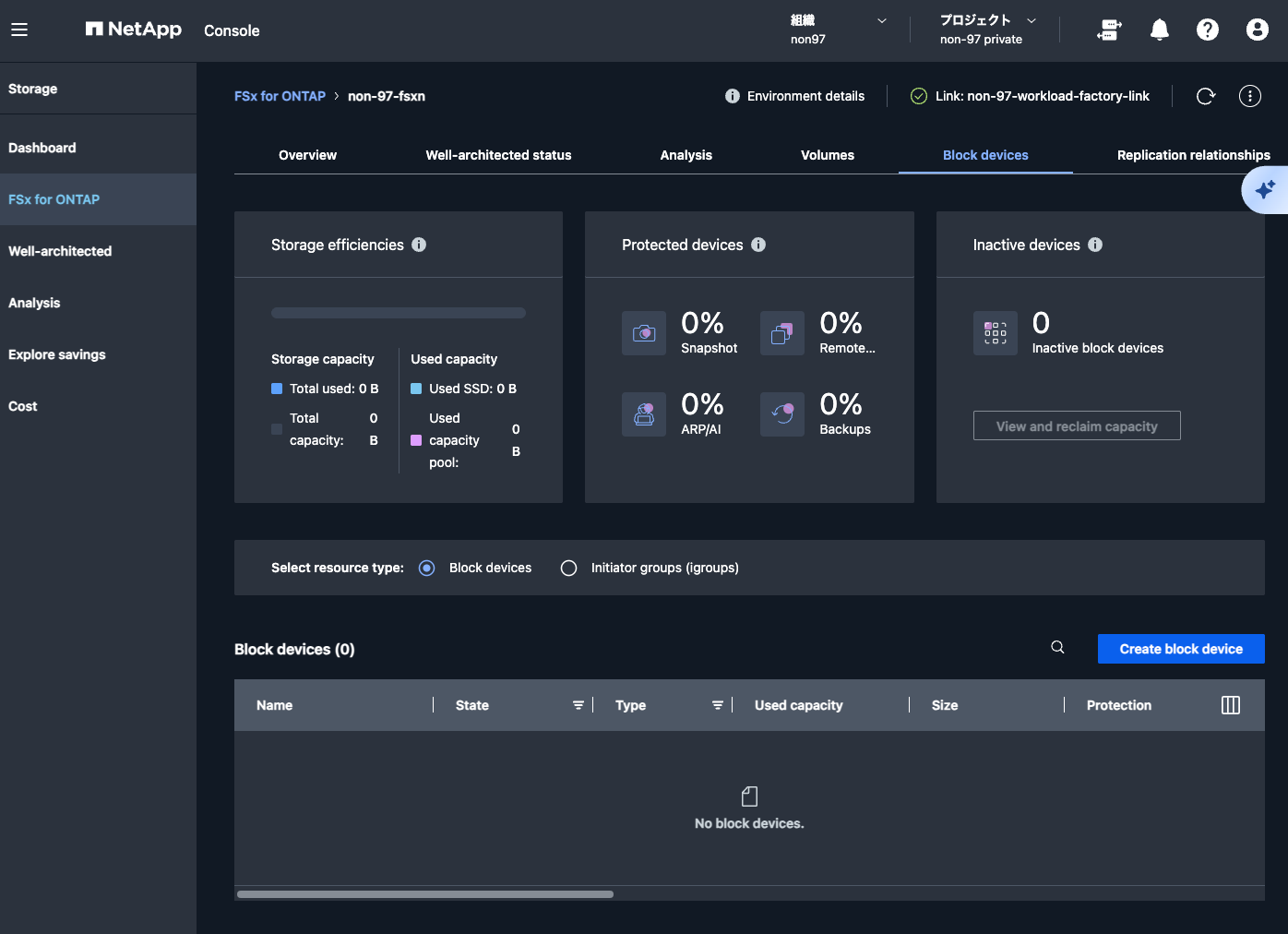This screenshot has height=934, width=1288.
Task: Open Cost in the sidebar
Action: [x=98, y=406]
